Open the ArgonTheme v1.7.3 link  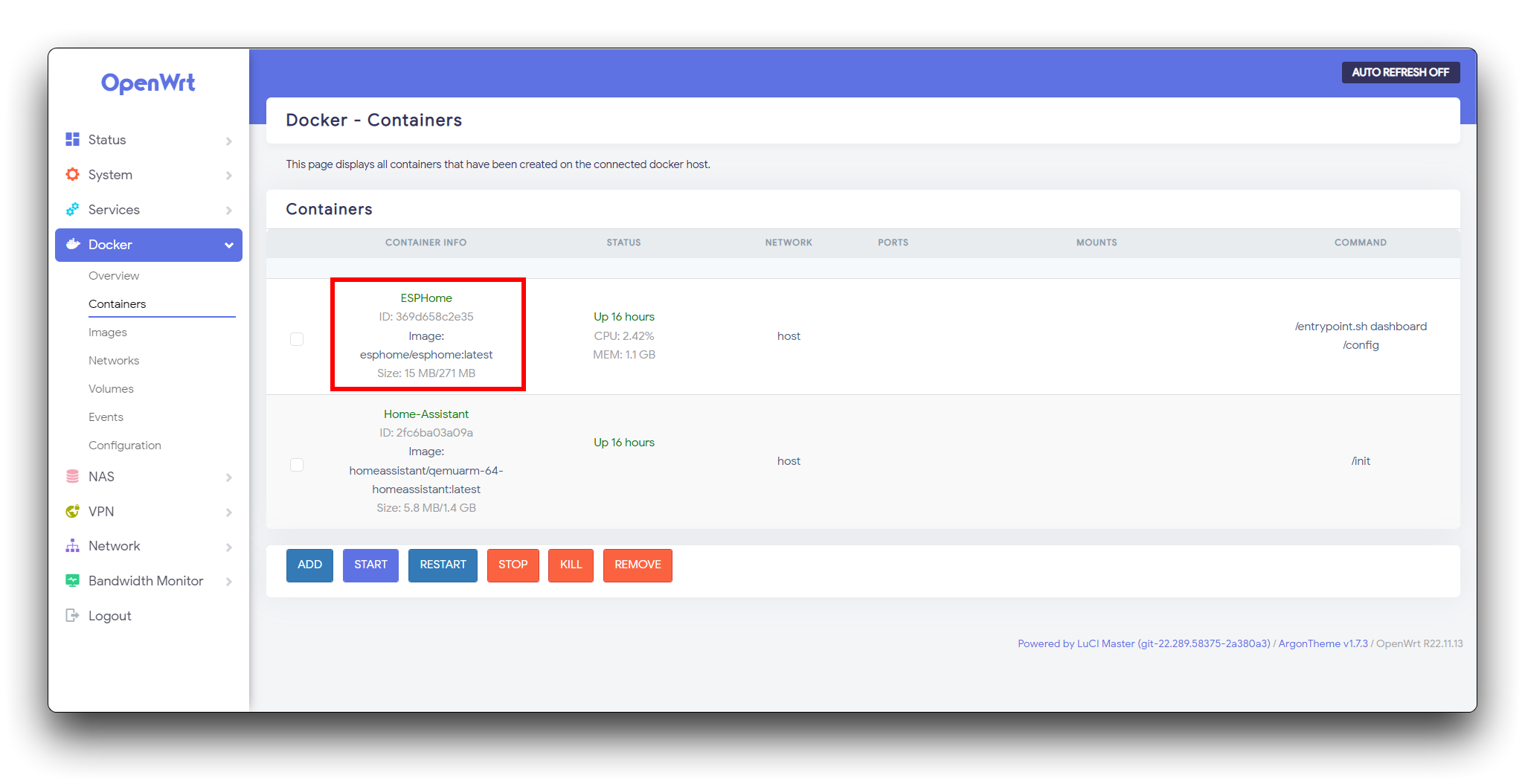point(1323,643)
